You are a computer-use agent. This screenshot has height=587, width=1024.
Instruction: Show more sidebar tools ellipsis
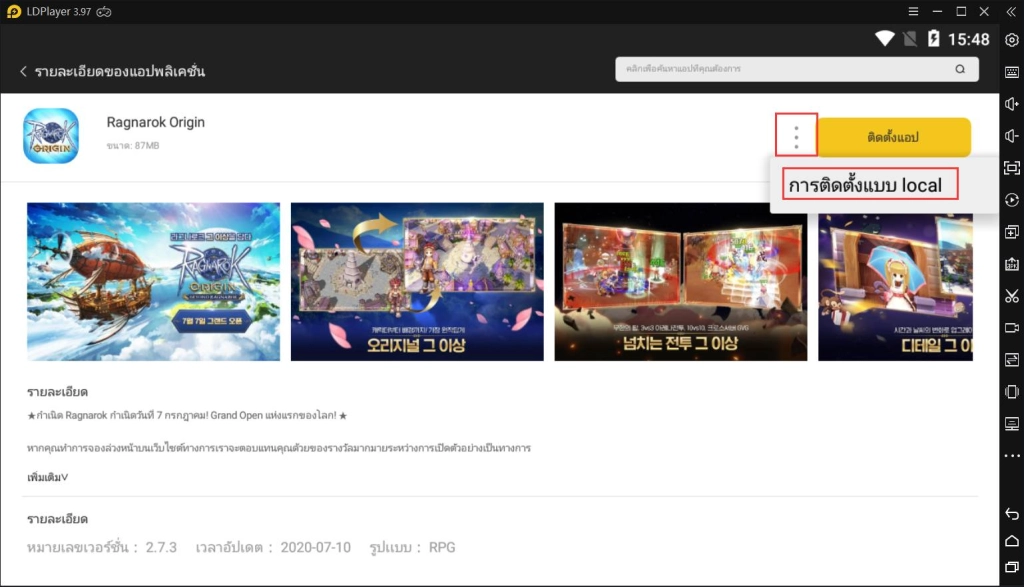1012,456
